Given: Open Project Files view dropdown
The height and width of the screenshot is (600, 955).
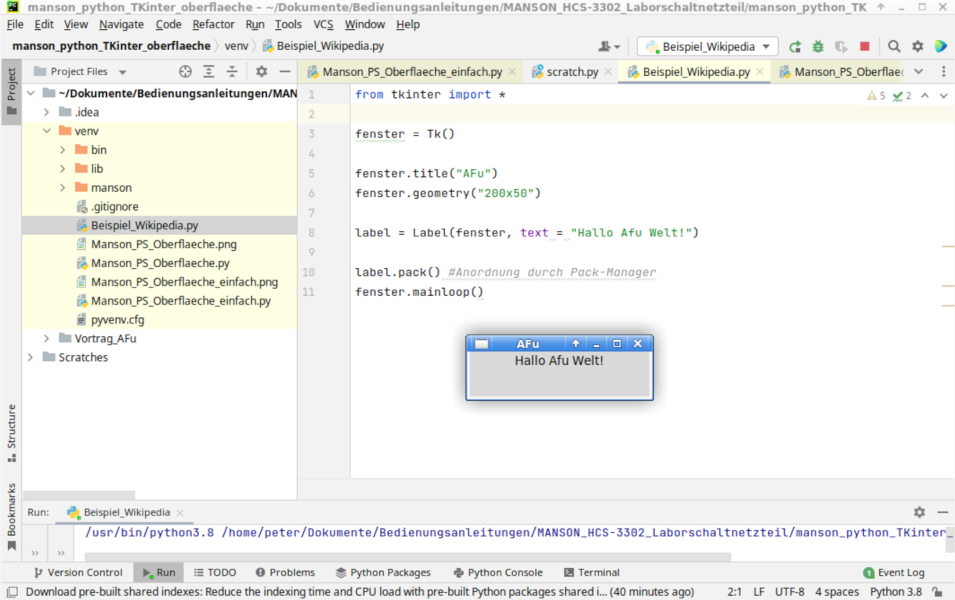Looking at the screenshot, I should 80,72.
